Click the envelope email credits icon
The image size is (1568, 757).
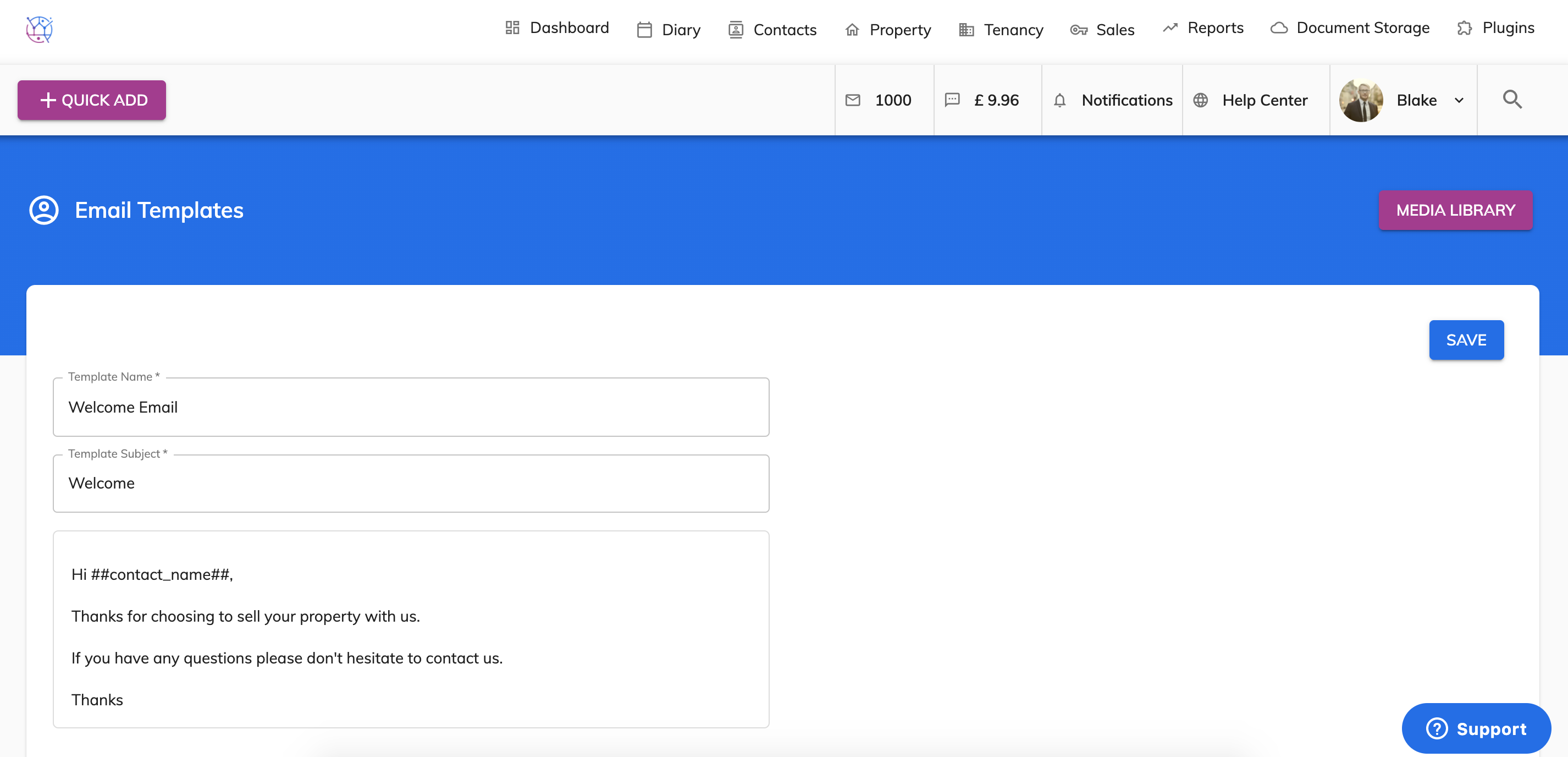point(853,100)
